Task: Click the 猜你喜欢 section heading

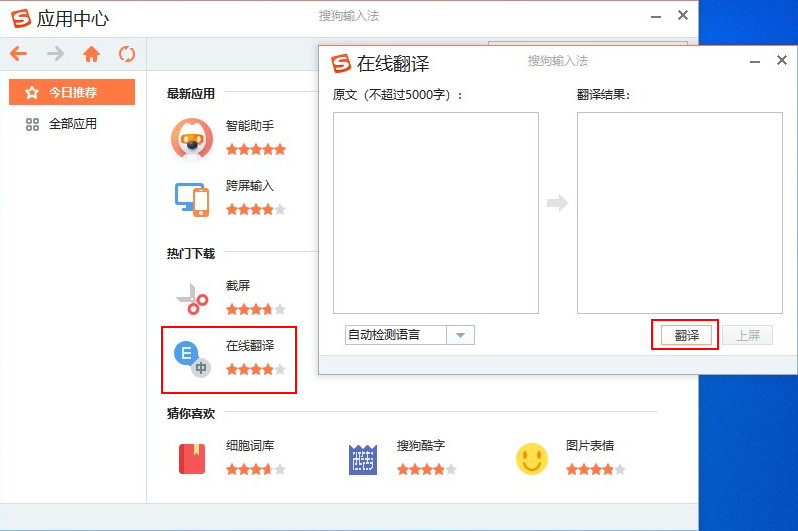Action: click(191, 413)
